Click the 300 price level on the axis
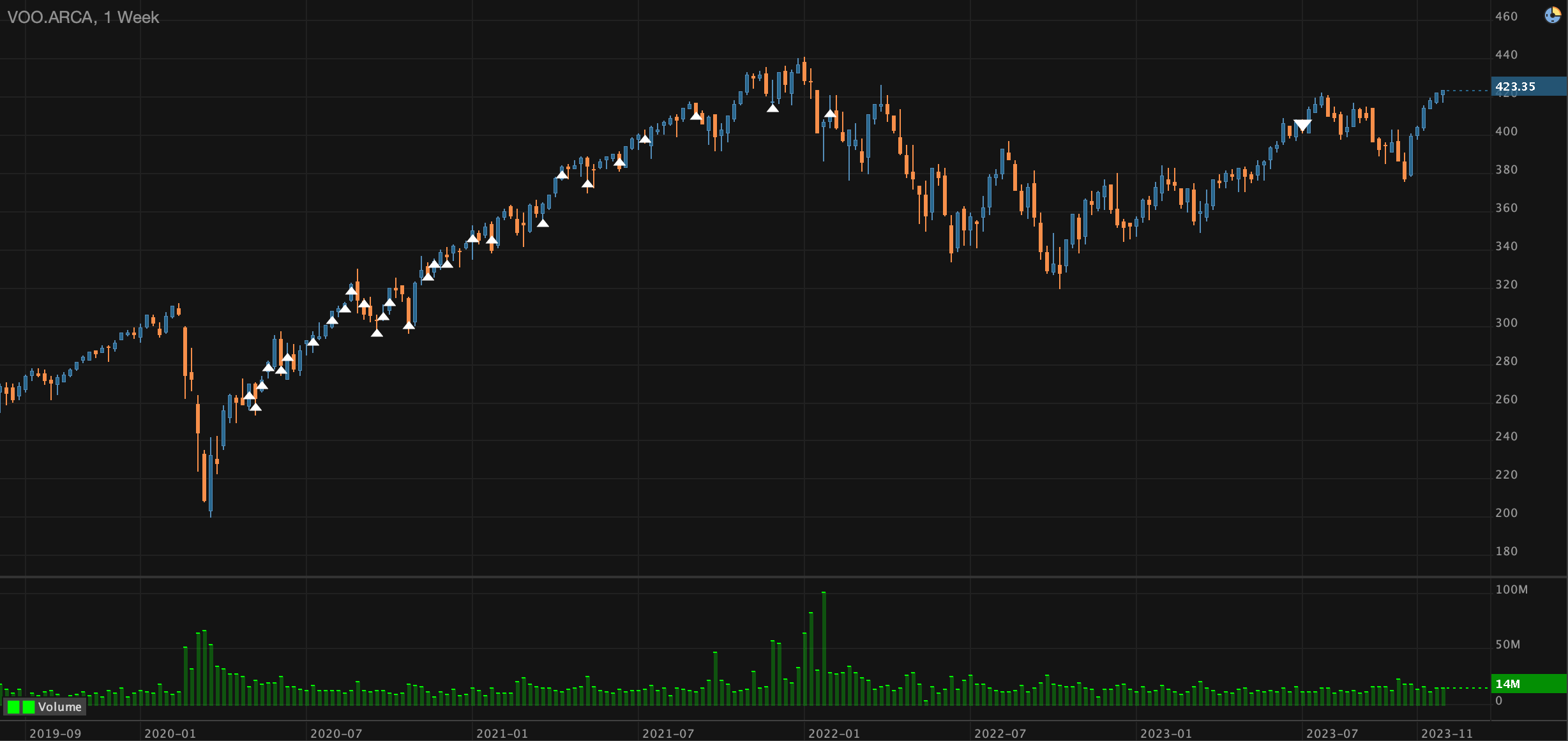Image resolution: width=1568 pixels, height=741 pixels. (x=1506, y=322)
